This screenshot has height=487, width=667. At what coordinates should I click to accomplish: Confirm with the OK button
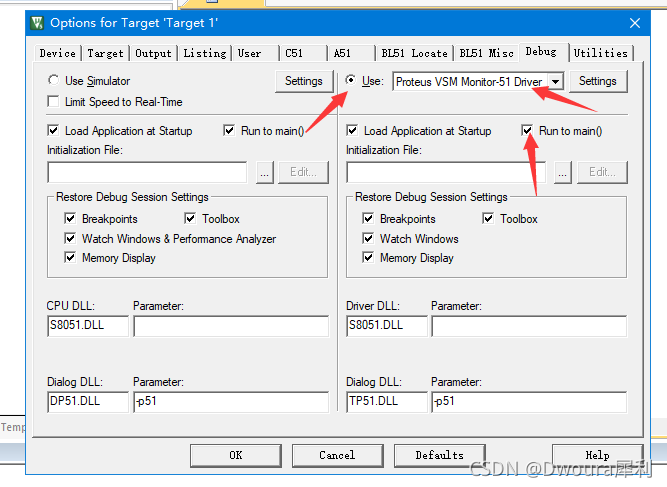[x=236, y=456]
